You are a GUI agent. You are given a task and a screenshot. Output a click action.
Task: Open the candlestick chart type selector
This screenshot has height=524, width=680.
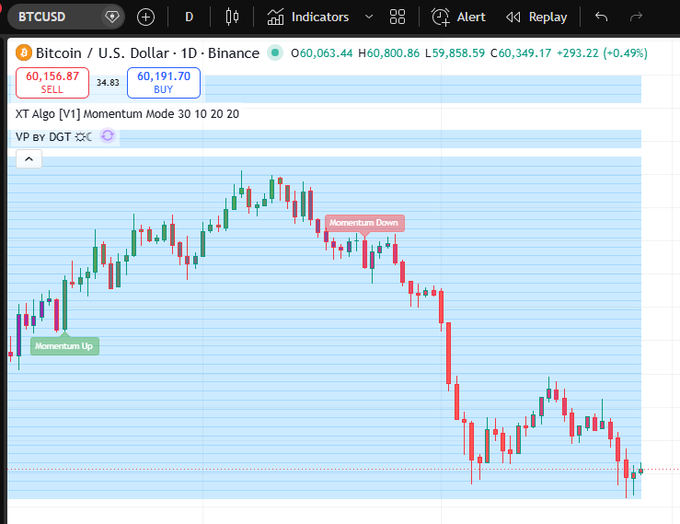232,17
